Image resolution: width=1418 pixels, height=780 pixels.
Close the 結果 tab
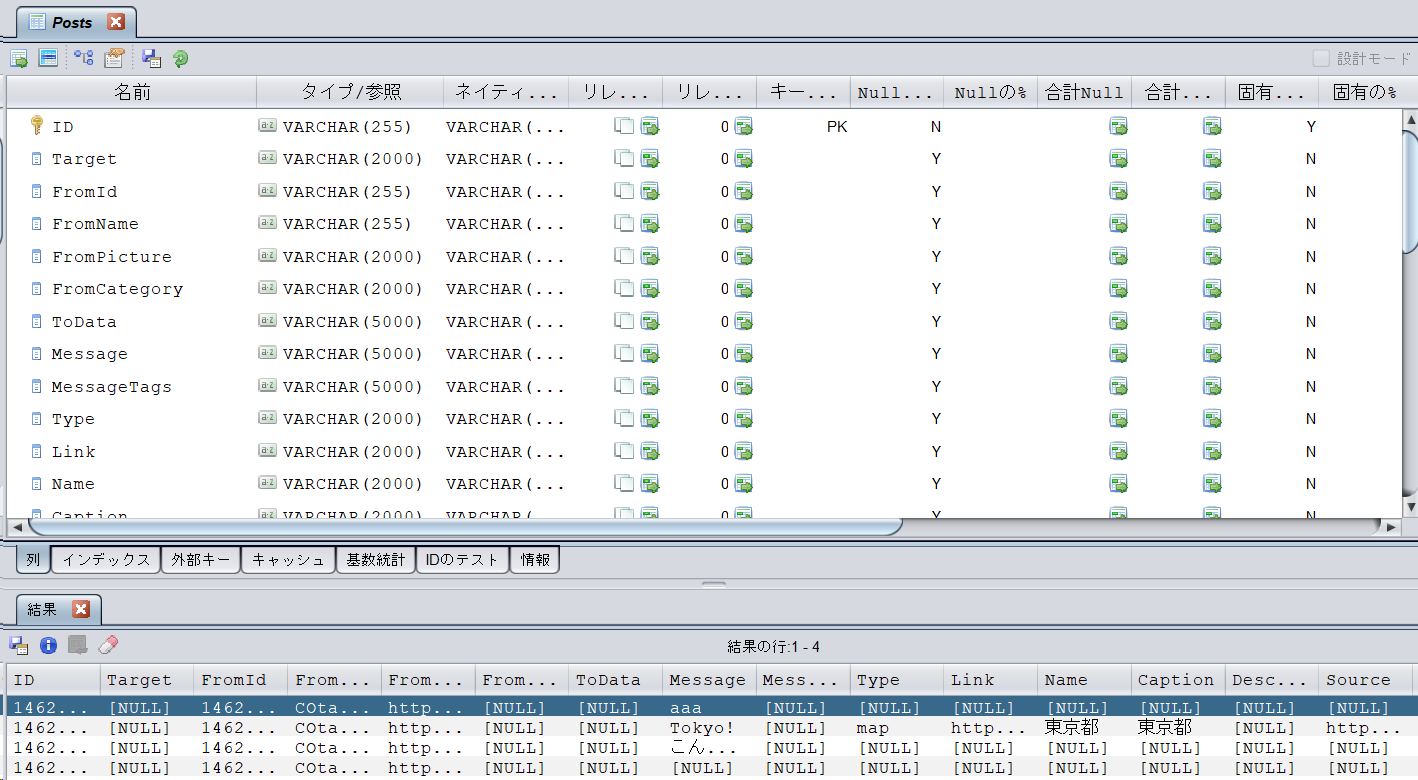pyautogui.click(x=81, y=609)
